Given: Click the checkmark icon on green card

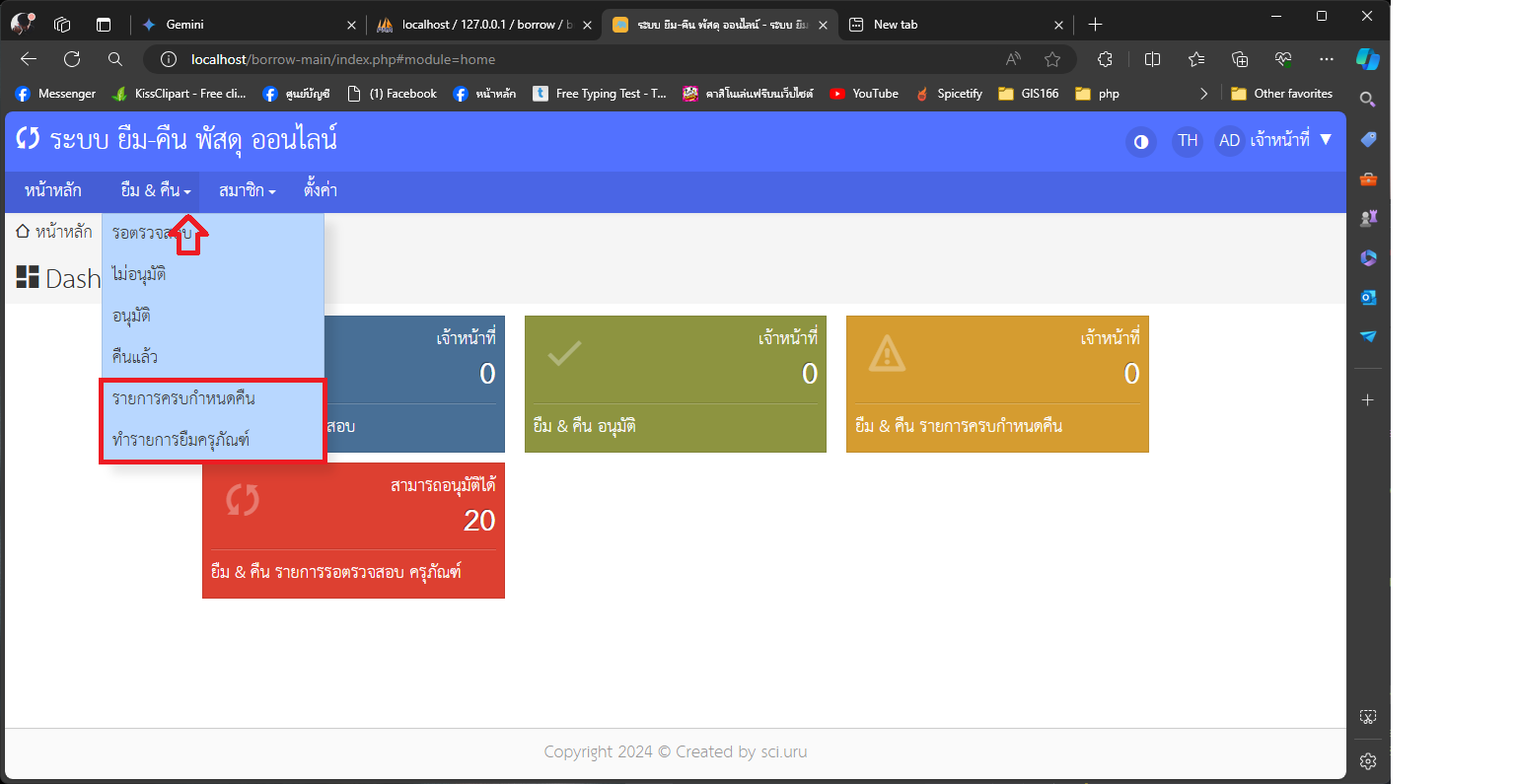Looking at the screenshot, I should click(x=564, y=353).
